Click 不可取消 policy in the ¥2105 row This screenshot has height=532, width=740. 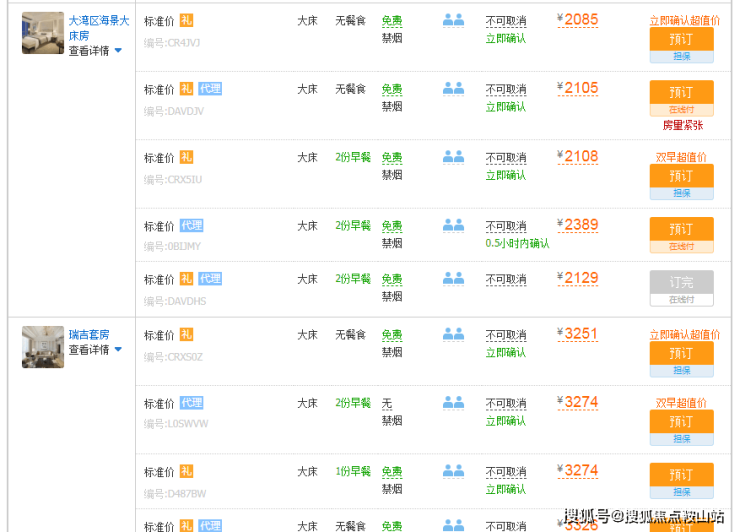coord(506,89)
